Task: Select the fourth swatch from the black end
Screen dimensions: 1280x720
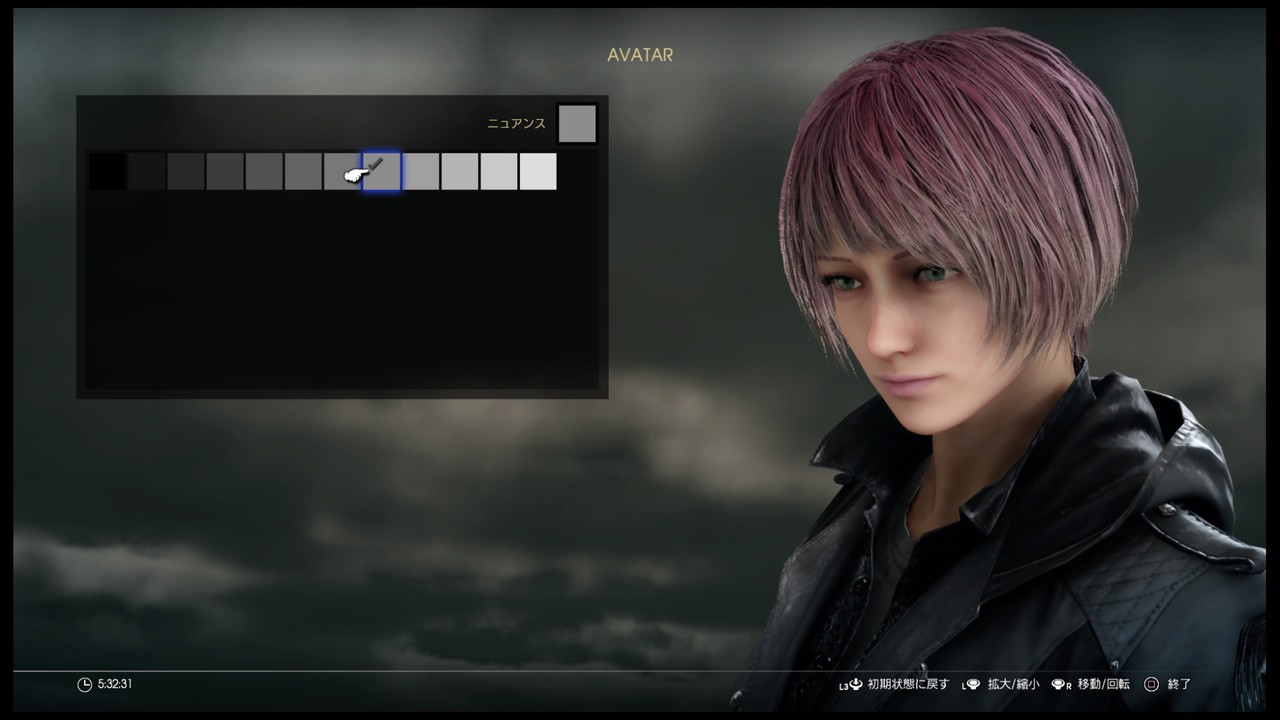Action: tap(225, 171)
